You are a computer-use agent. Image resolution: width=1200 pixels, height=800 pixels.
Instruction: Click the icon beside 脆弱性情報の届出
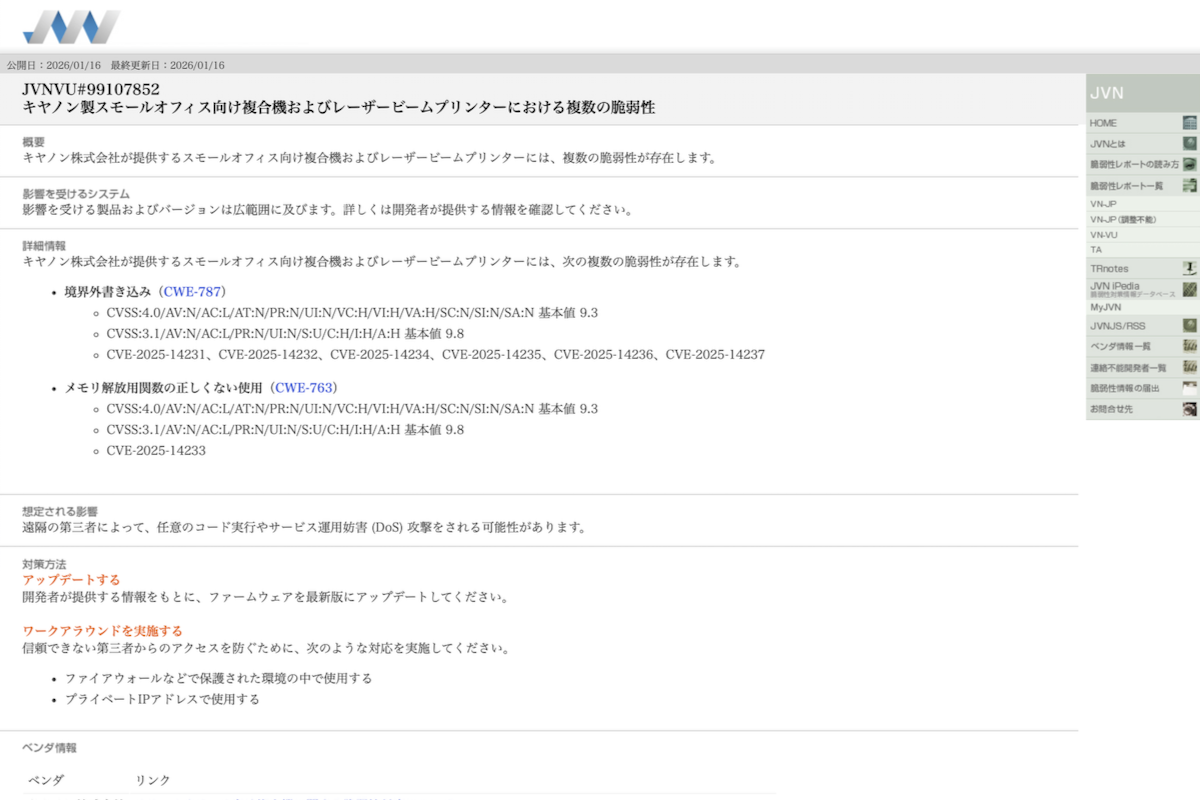tap(1189, 388)
